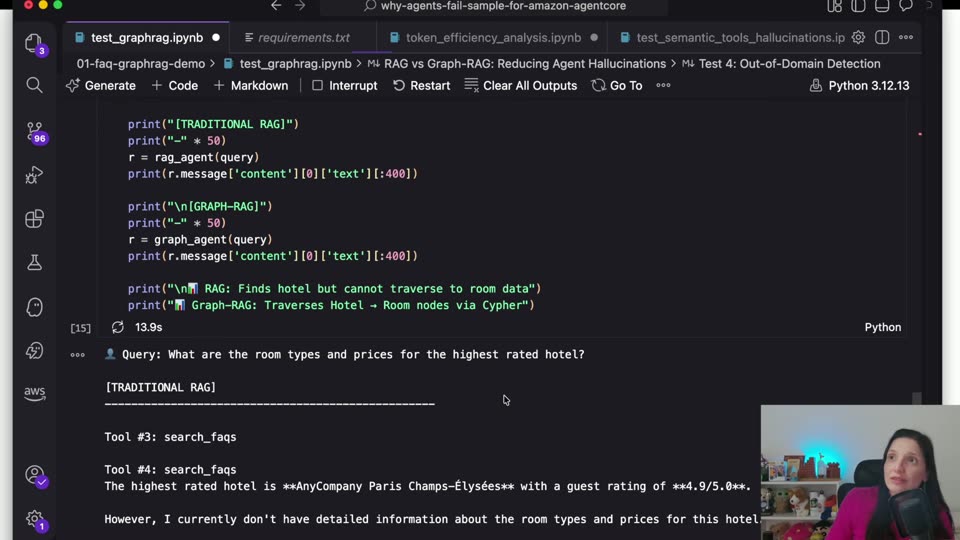Open the Testing beaker view

coord(34,263)
